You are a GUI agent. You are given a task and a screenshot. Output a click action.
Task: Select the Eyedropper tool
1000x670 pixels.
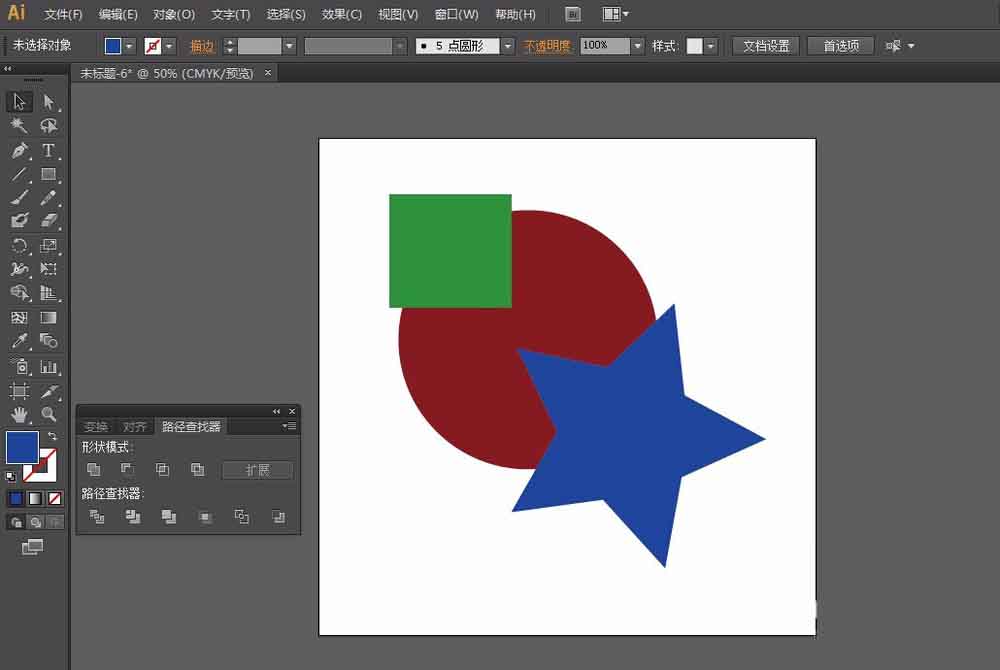[19, 341]
